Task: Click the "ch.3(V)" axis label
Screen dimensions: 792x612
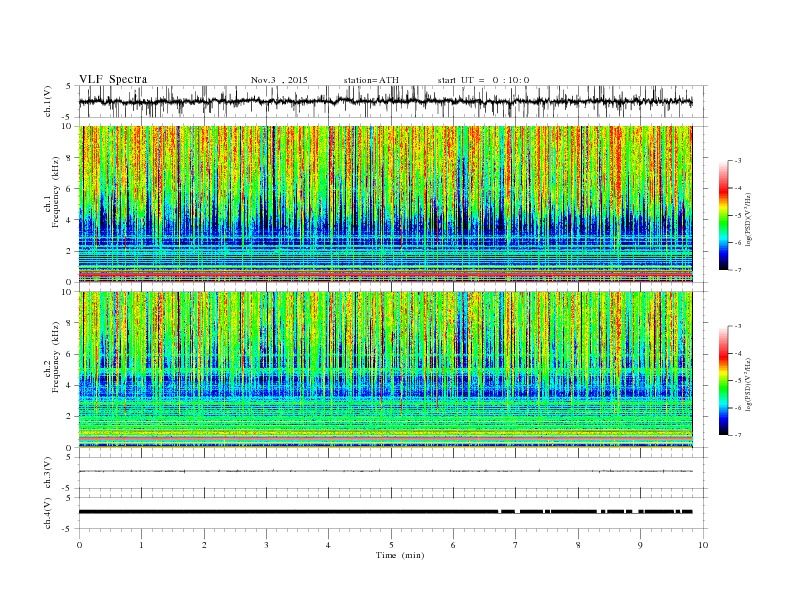Action: (x=48, y=473)
